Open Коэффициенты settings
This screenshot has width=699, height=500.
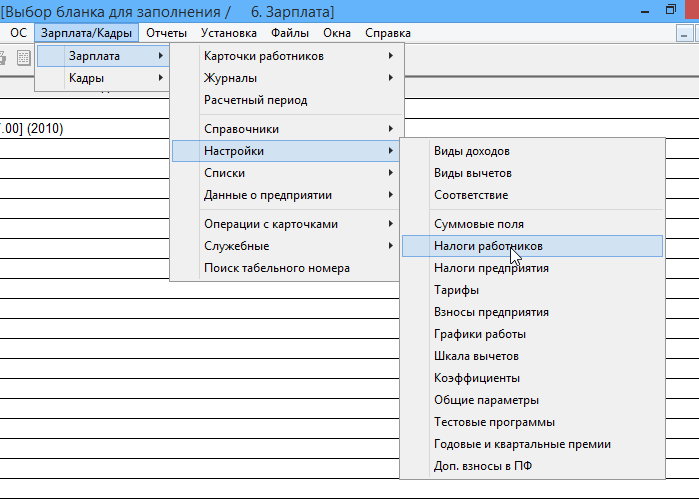[x=532, y=378]
